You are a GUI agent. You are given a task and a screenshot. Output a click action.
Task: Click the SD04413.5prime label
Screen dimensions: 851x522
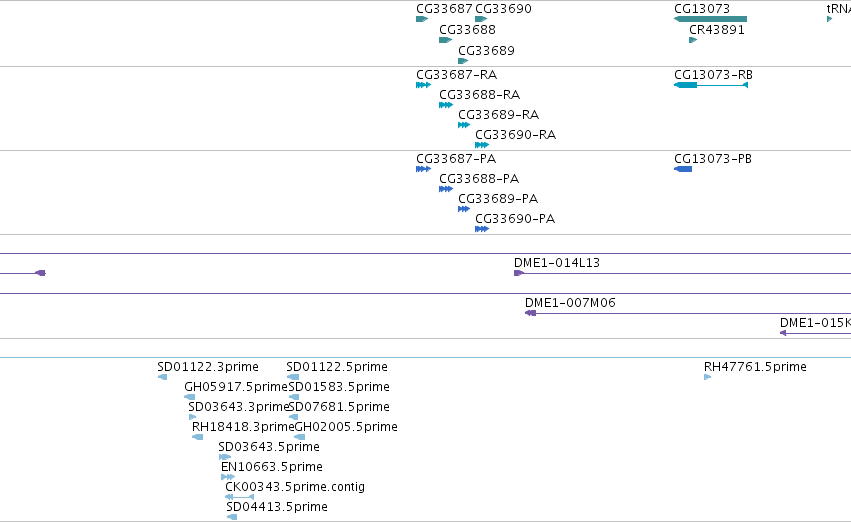click(277, 507)
